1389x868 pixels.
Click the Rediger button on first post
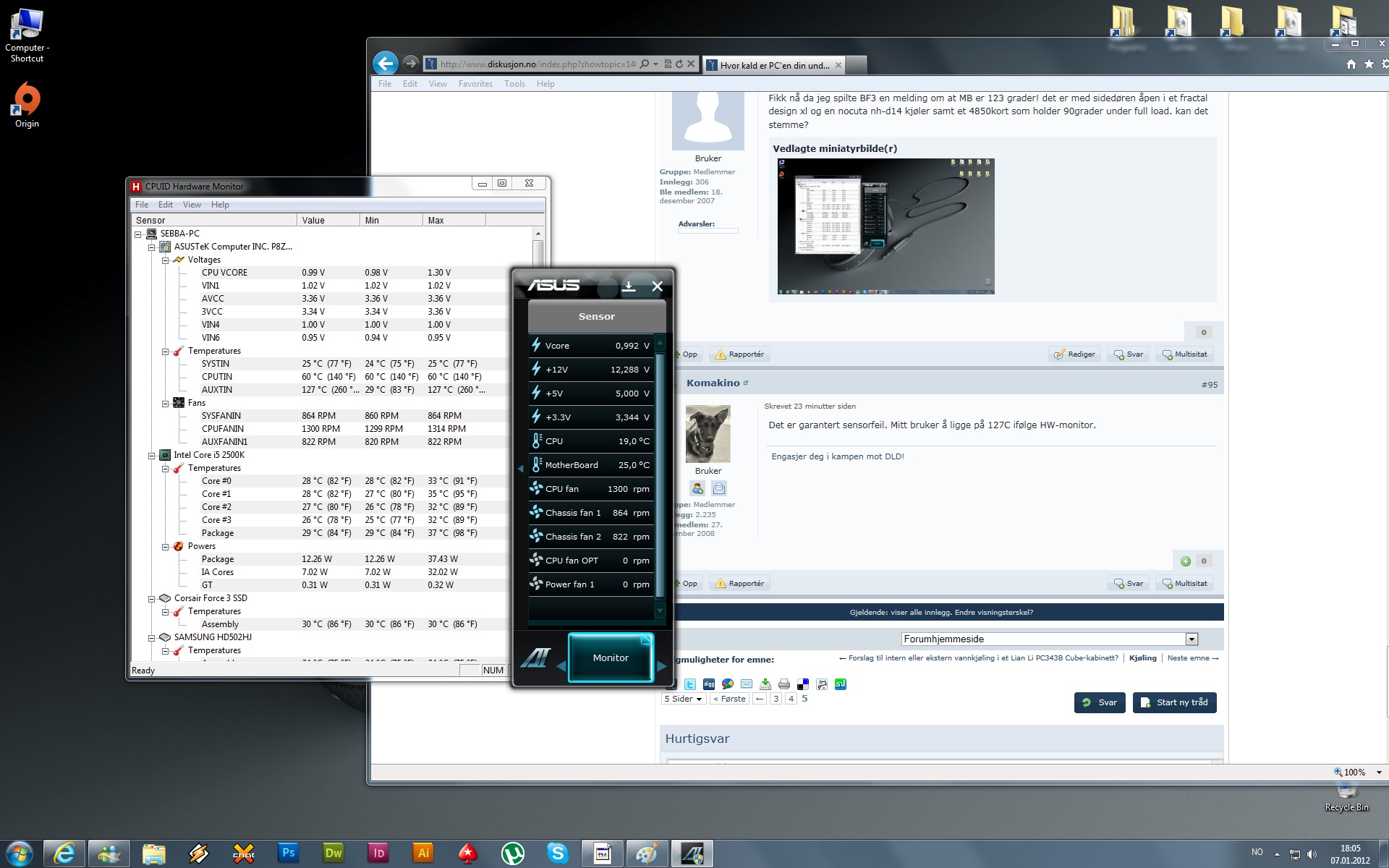(1074, 354)
